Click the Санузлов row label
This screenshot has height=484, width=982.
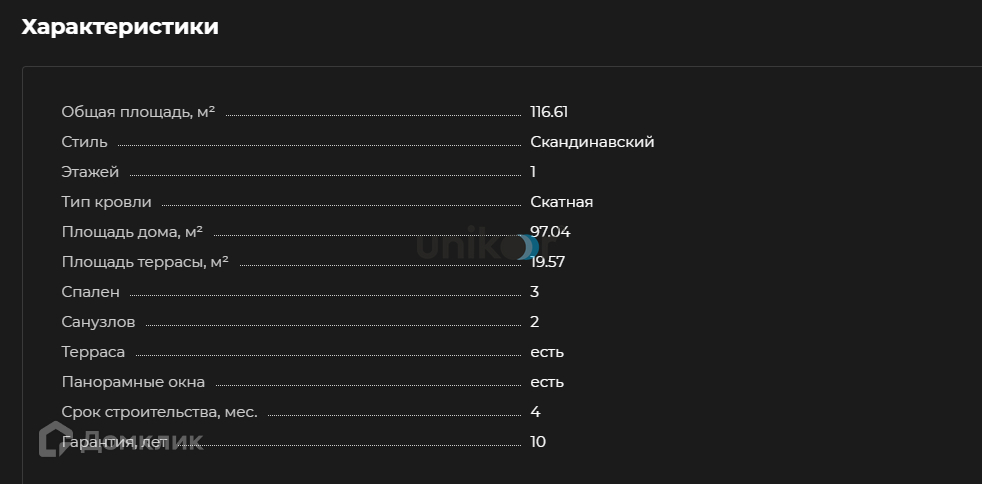98,322
